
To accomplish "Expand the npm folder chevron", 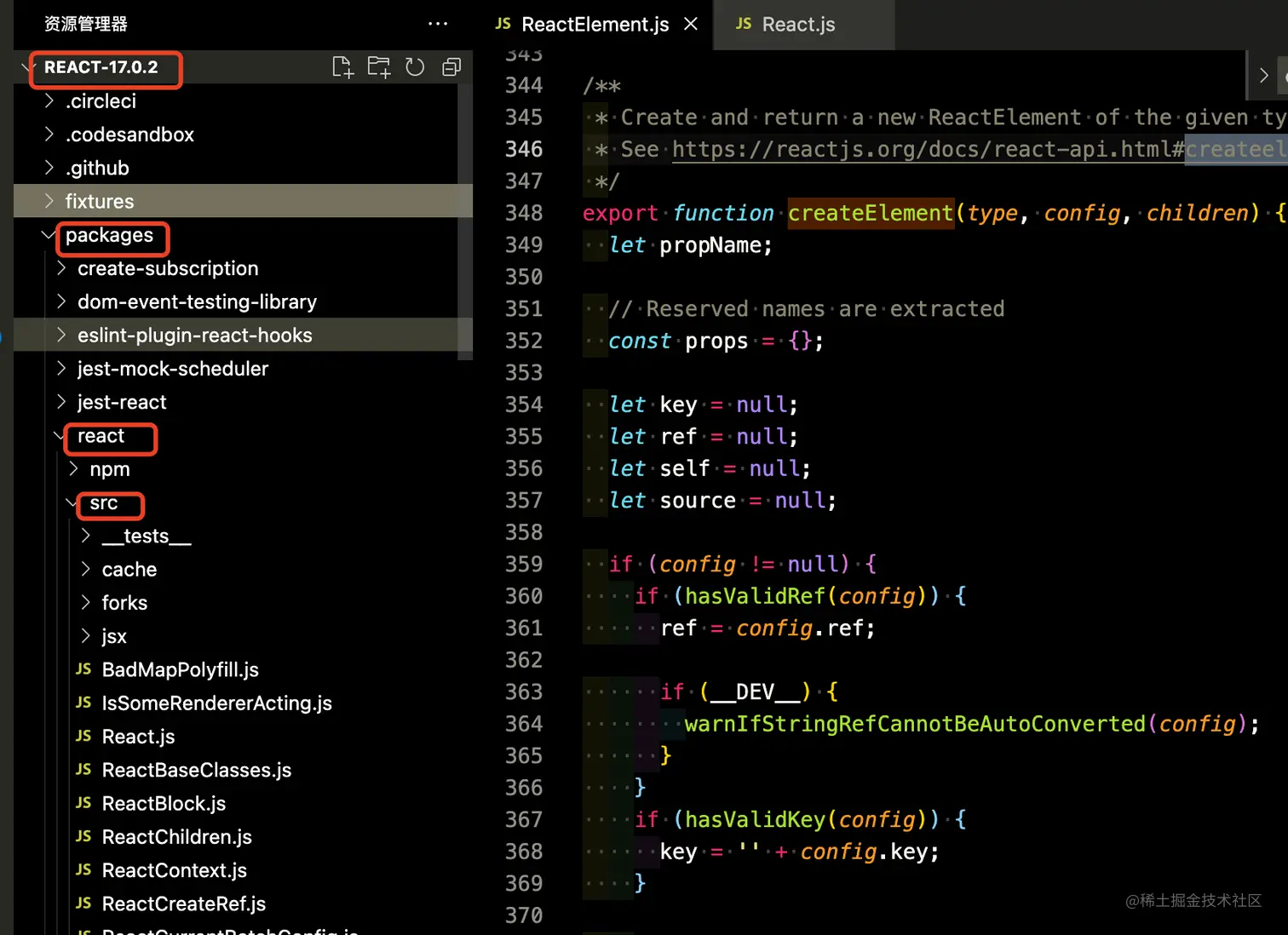I will (x=74, y=468).
